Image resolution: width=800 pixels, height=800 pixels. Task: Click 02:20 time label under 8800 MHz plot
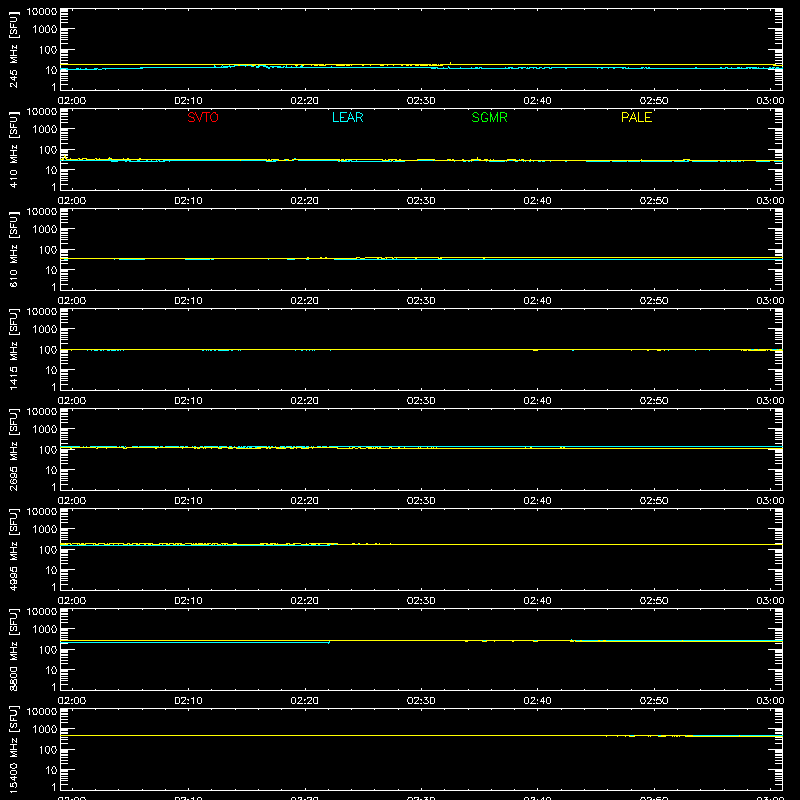pos(305,701)
